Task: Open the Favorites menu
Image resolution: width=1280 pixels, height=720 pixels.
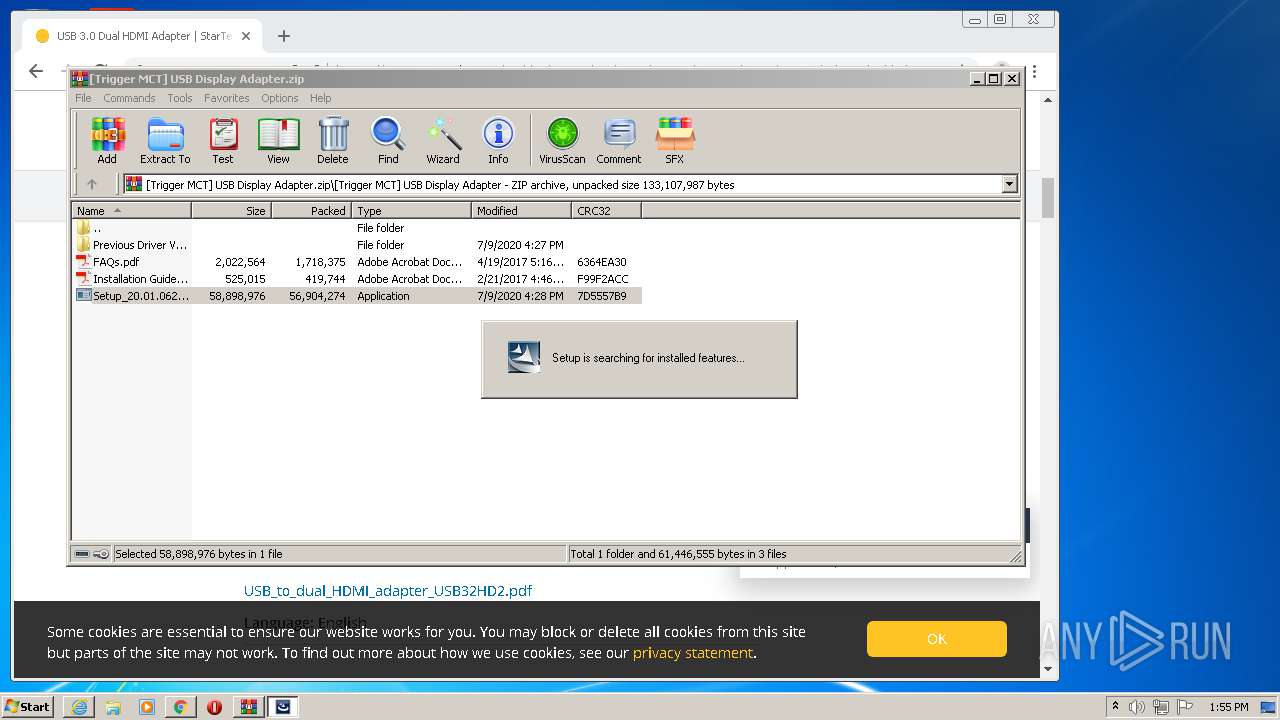Action: tap(227, 98)
